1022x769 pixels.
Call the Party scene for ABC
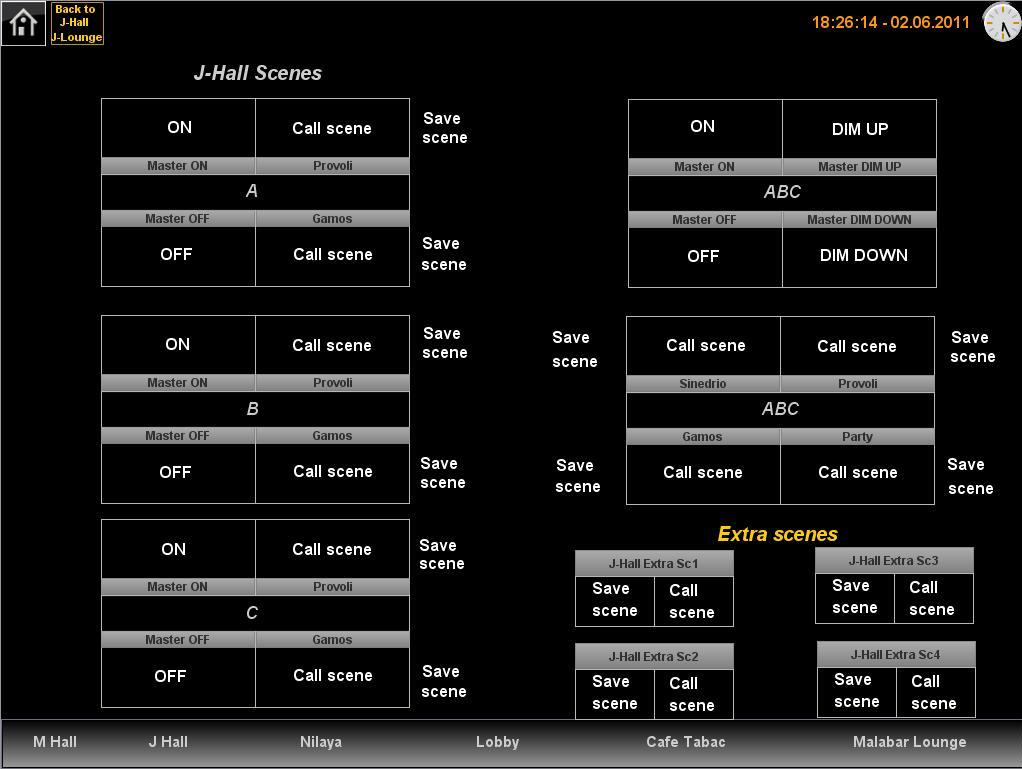click(x=857, y=472)
